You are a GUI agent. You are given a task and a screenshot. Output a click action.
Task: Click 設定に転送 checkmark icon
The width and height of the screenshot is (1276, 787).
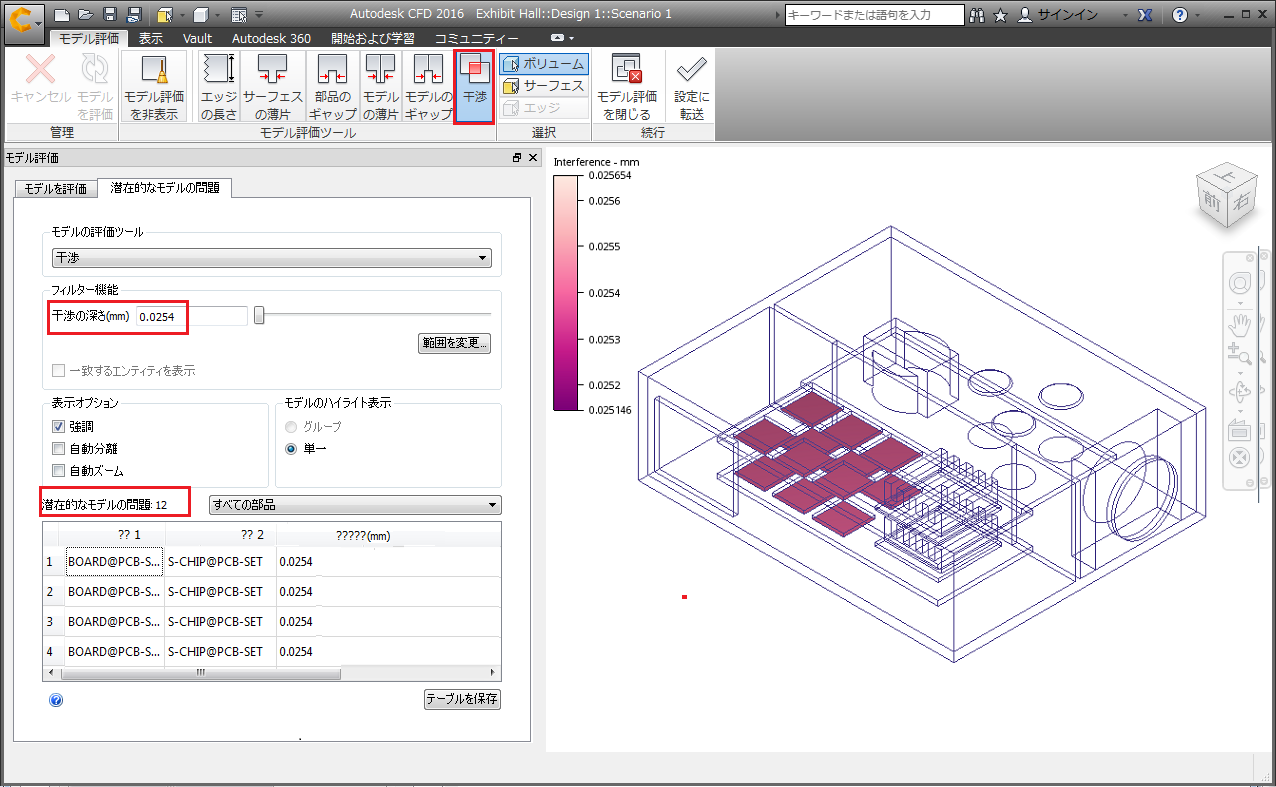coord(691,87)
